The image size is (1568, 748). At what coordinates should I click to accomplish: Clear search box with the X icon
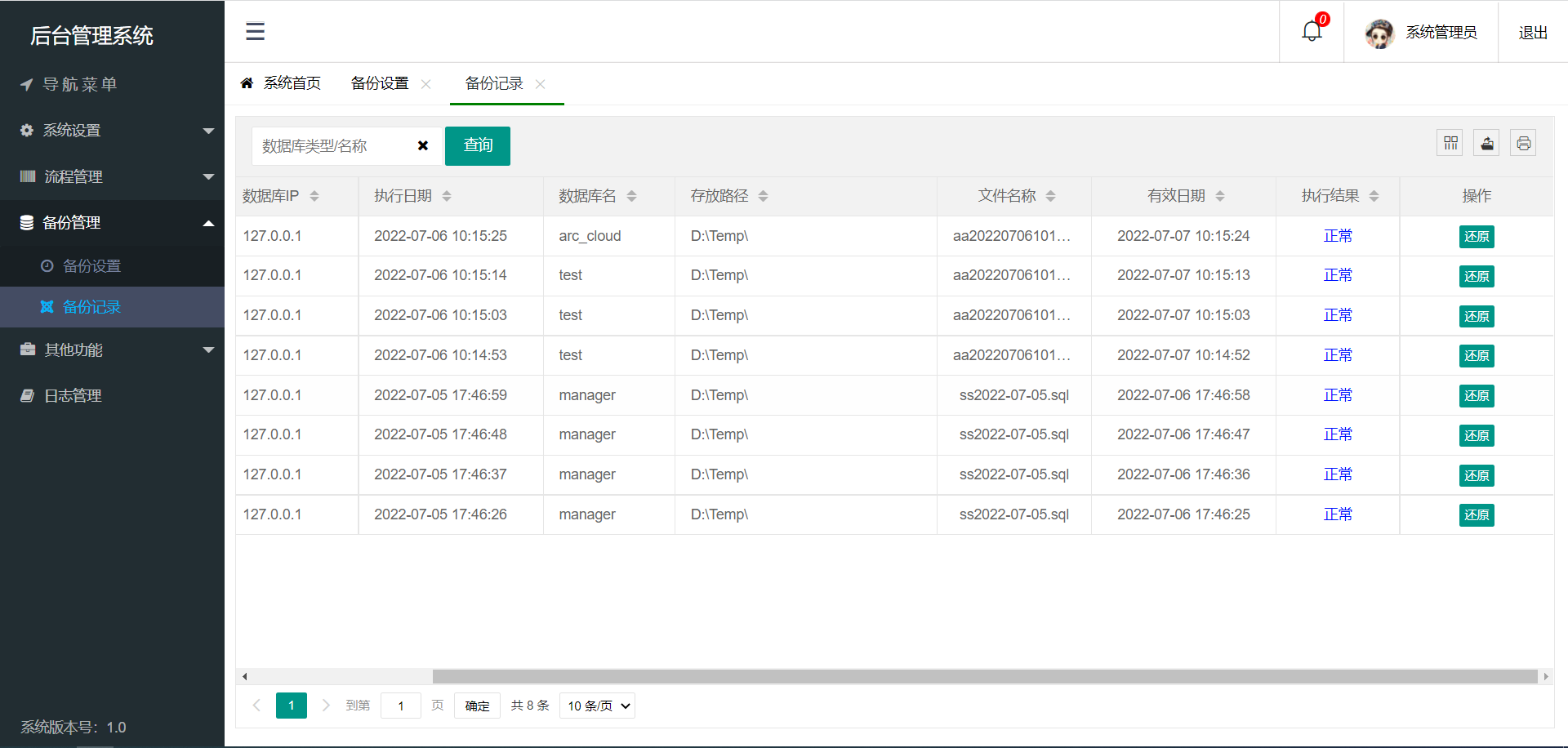click(423, 145)
